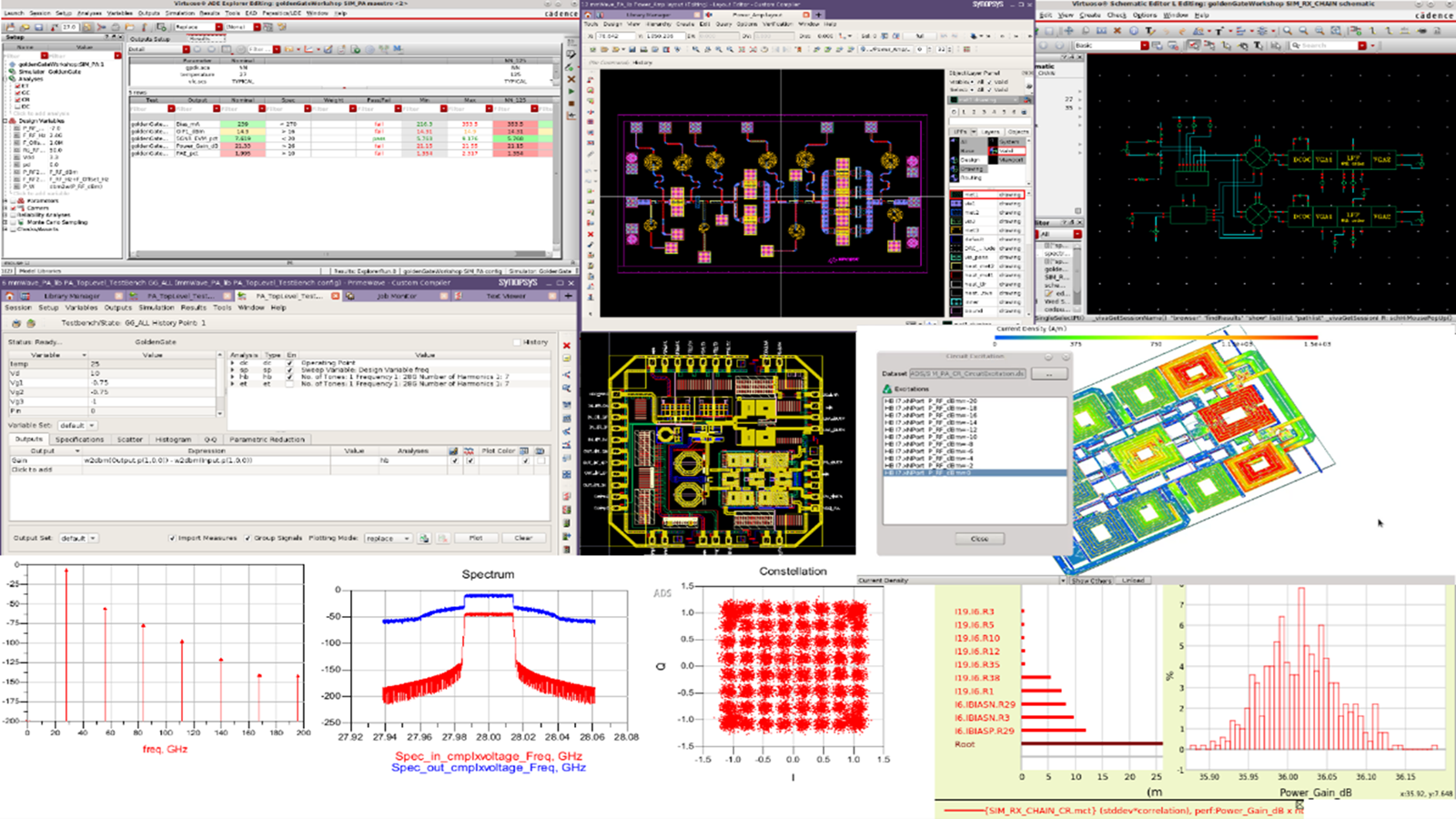The width and height of the screenshot is (1456, 819).
Task: Open the Simulation menu in PrimeWave
Action: tap(156, 308)
